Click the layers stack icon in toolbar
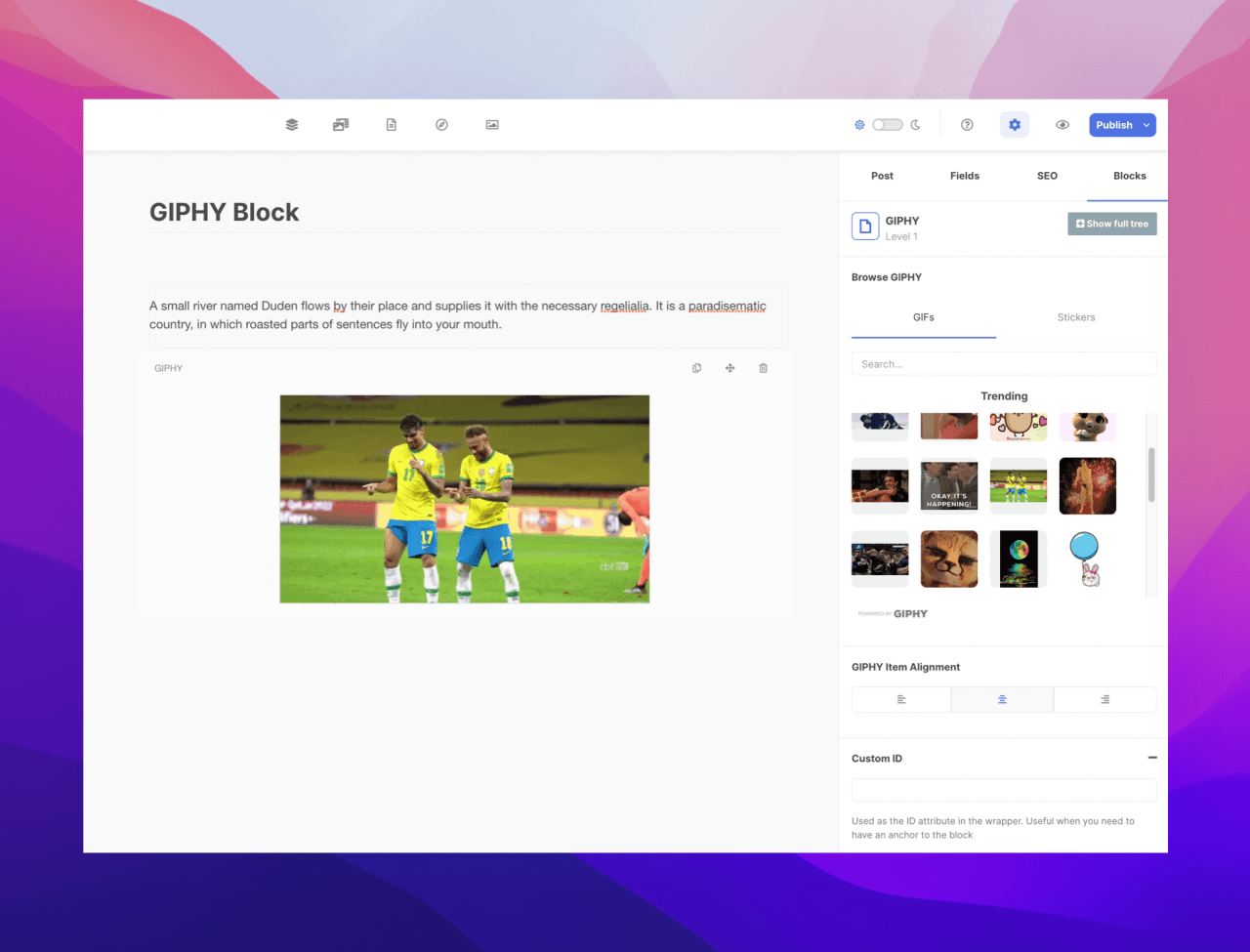 pyautogui.click(x=292, y=125)
